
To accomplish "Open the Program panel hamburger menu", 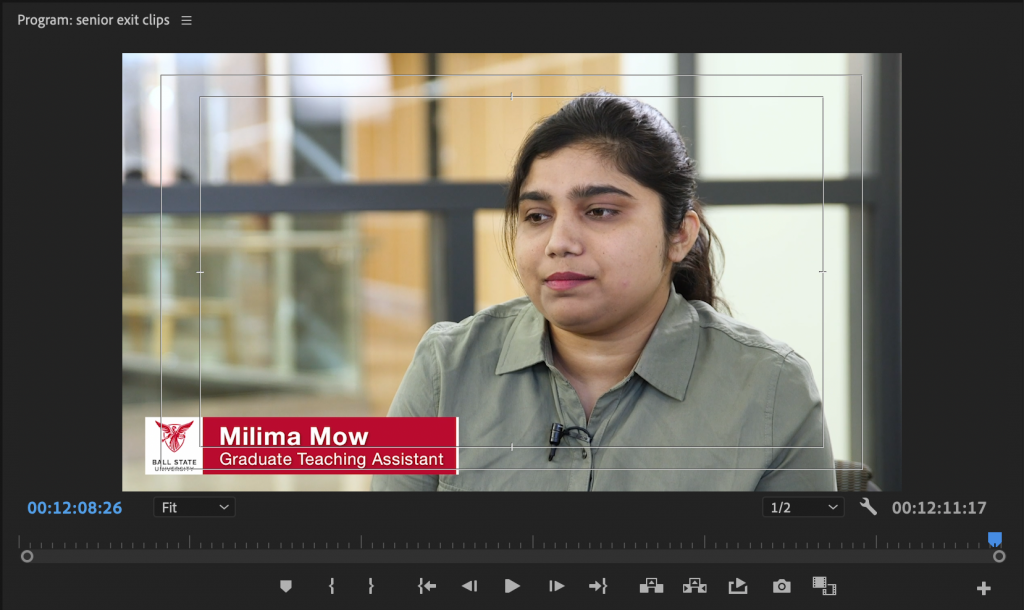I will tap(187, 20).
